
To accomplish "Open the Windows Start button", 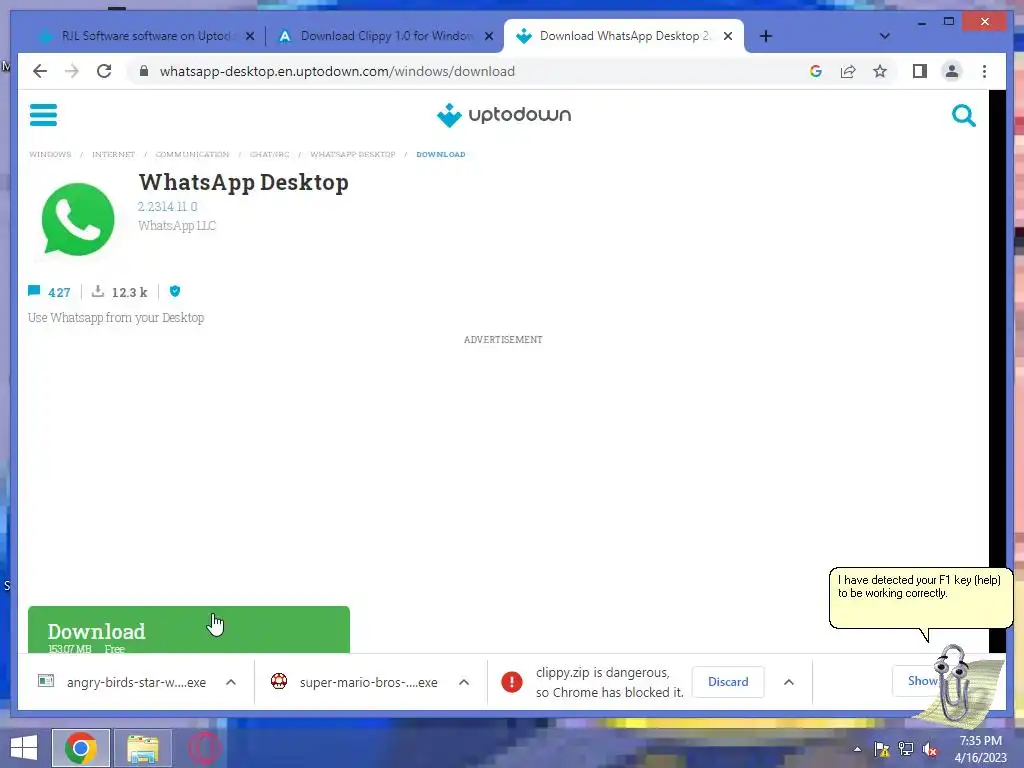I will click(24, 748).
